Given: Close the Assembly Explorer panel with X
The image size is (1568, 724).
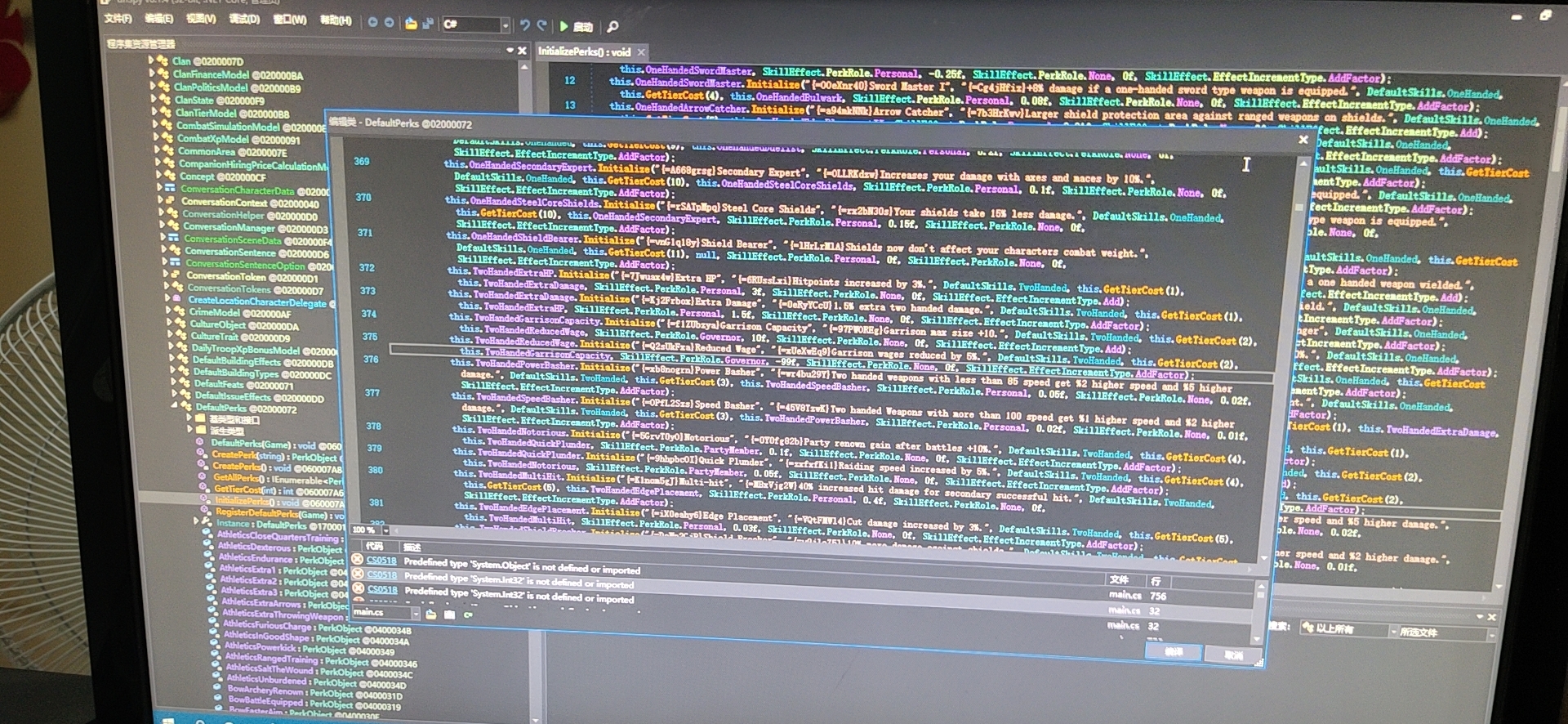Looking at the screenshot, I should [x=522, y=50].
